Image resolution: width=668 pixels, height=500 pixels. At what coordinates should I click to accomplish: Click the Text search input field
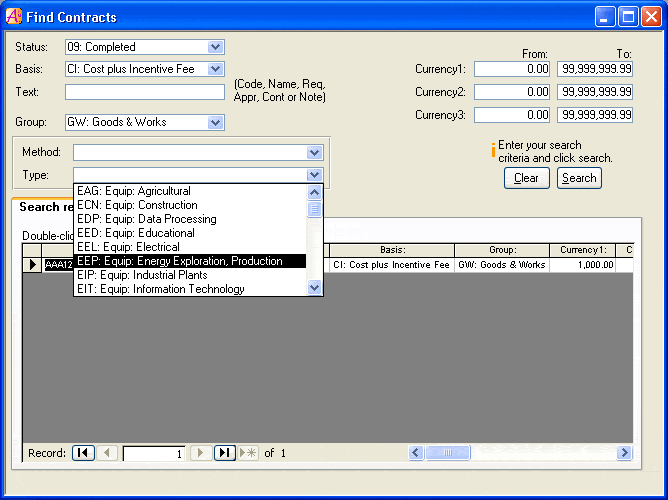click(145, 92)
